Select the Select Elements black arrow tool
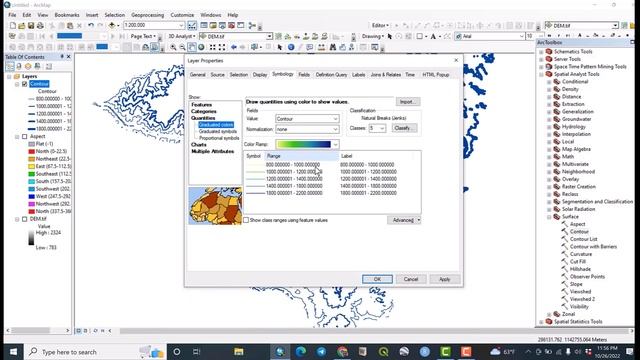 280,47
